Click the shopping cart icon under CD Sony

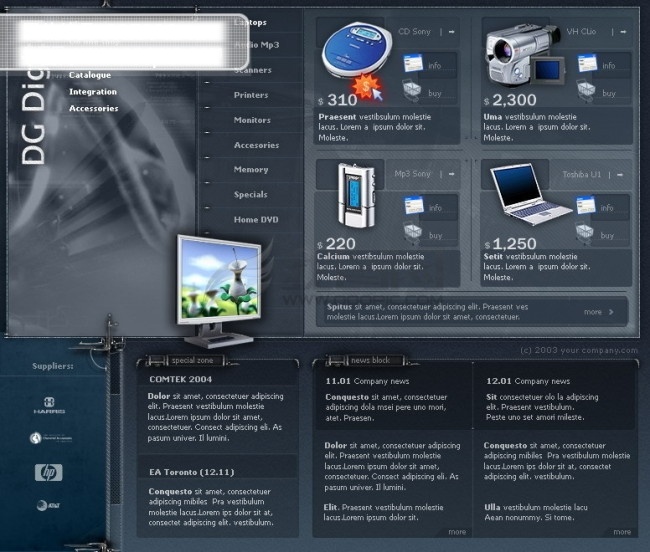(412, 90)
